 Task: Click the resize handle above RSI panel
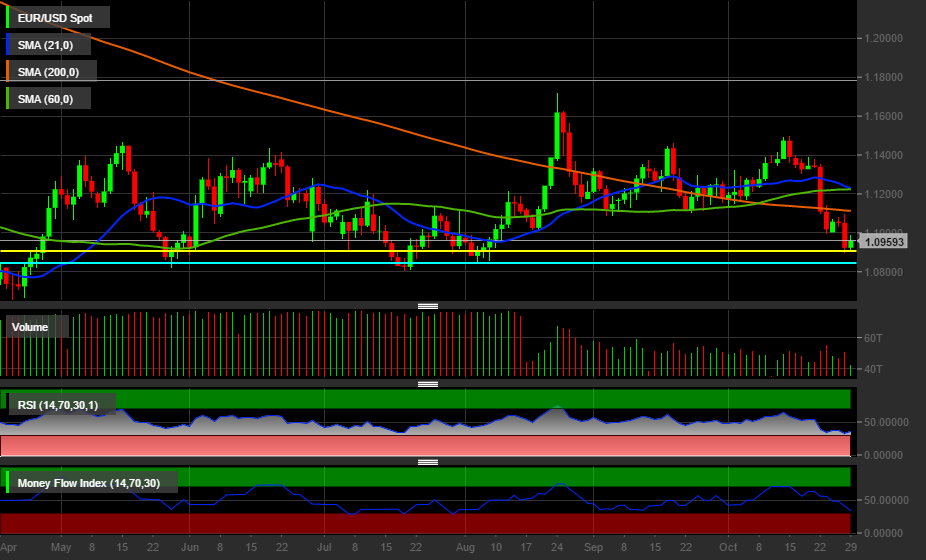(428, 384)
